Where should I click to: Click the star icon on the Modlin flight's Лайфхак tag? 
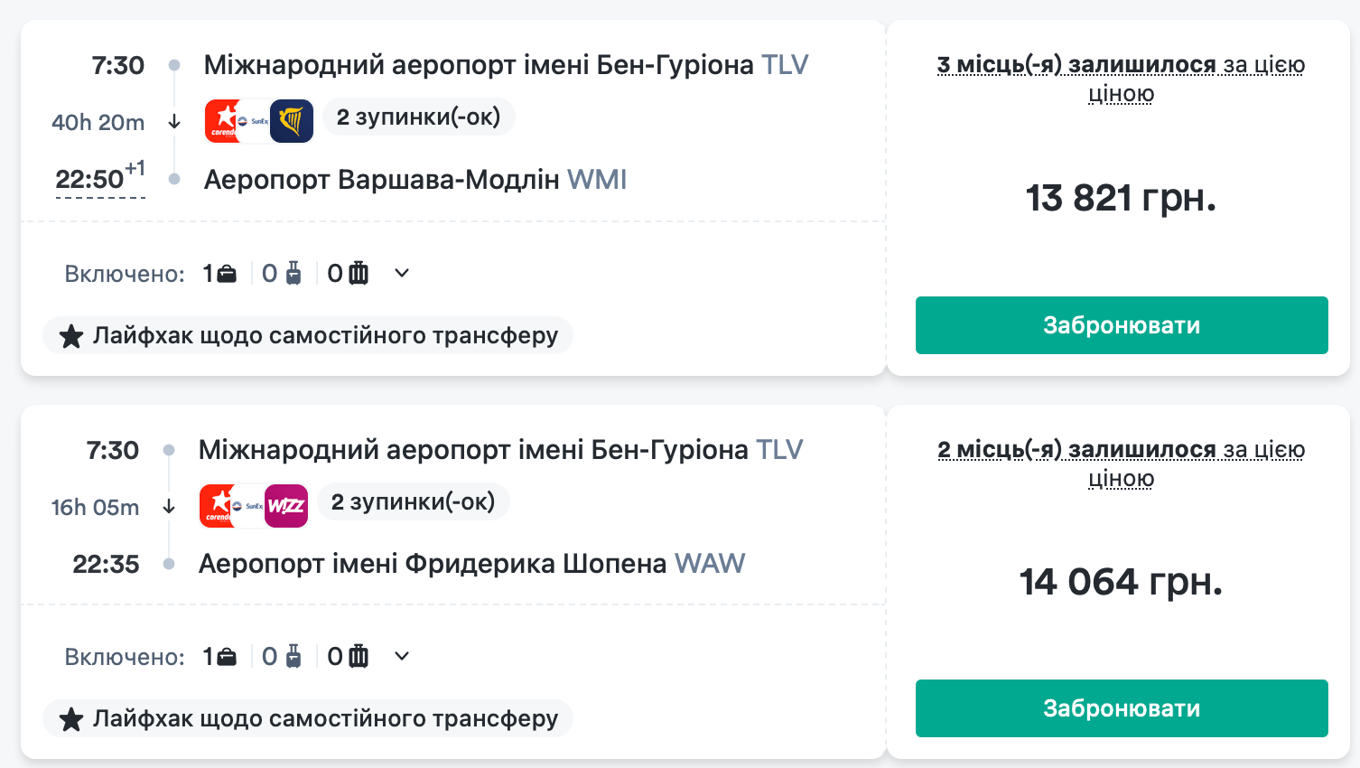click(x=71, y=336)
